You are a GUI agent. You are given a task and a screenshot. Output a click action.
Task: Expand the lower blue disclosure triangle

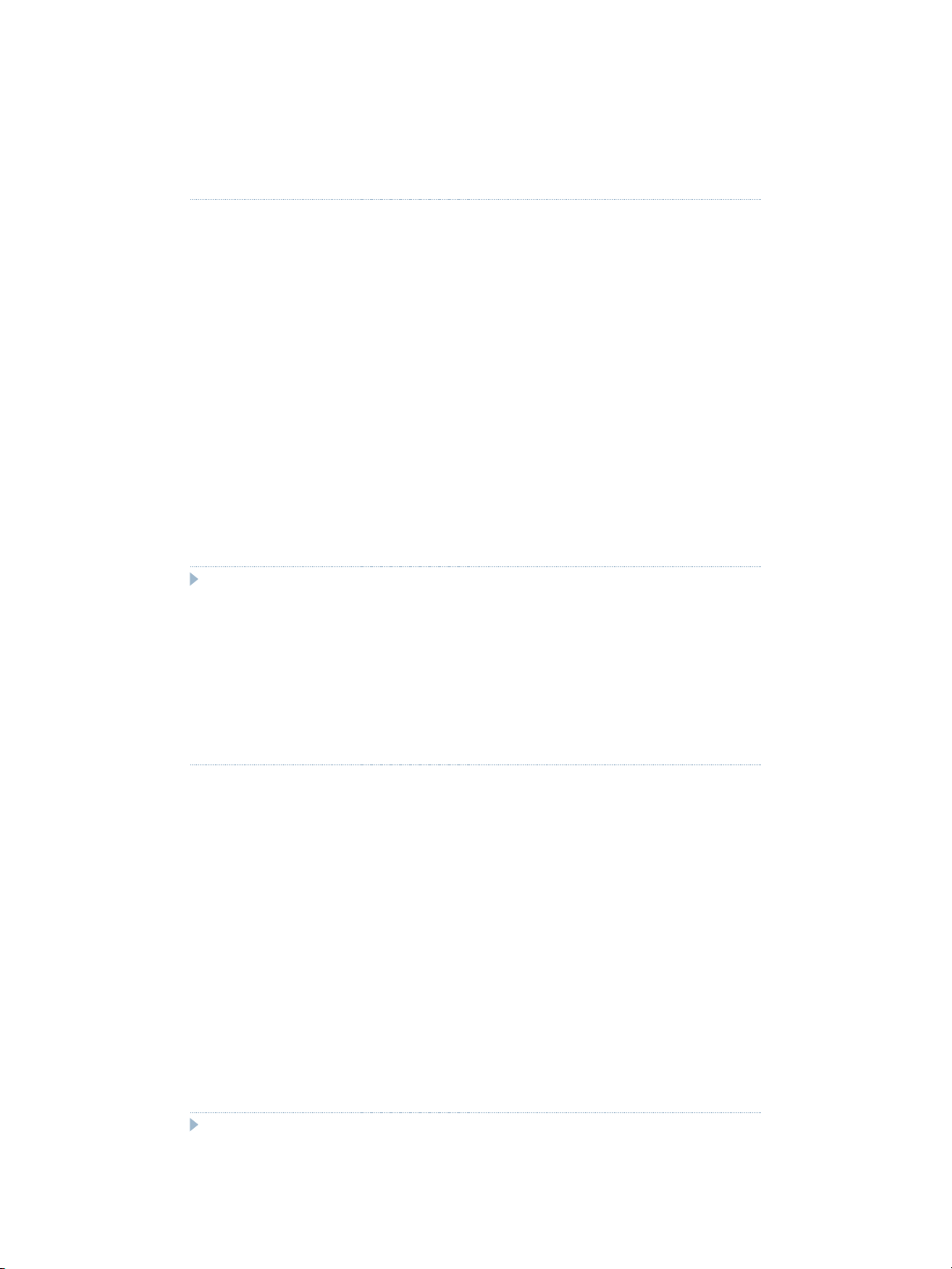pos(195,1125)
